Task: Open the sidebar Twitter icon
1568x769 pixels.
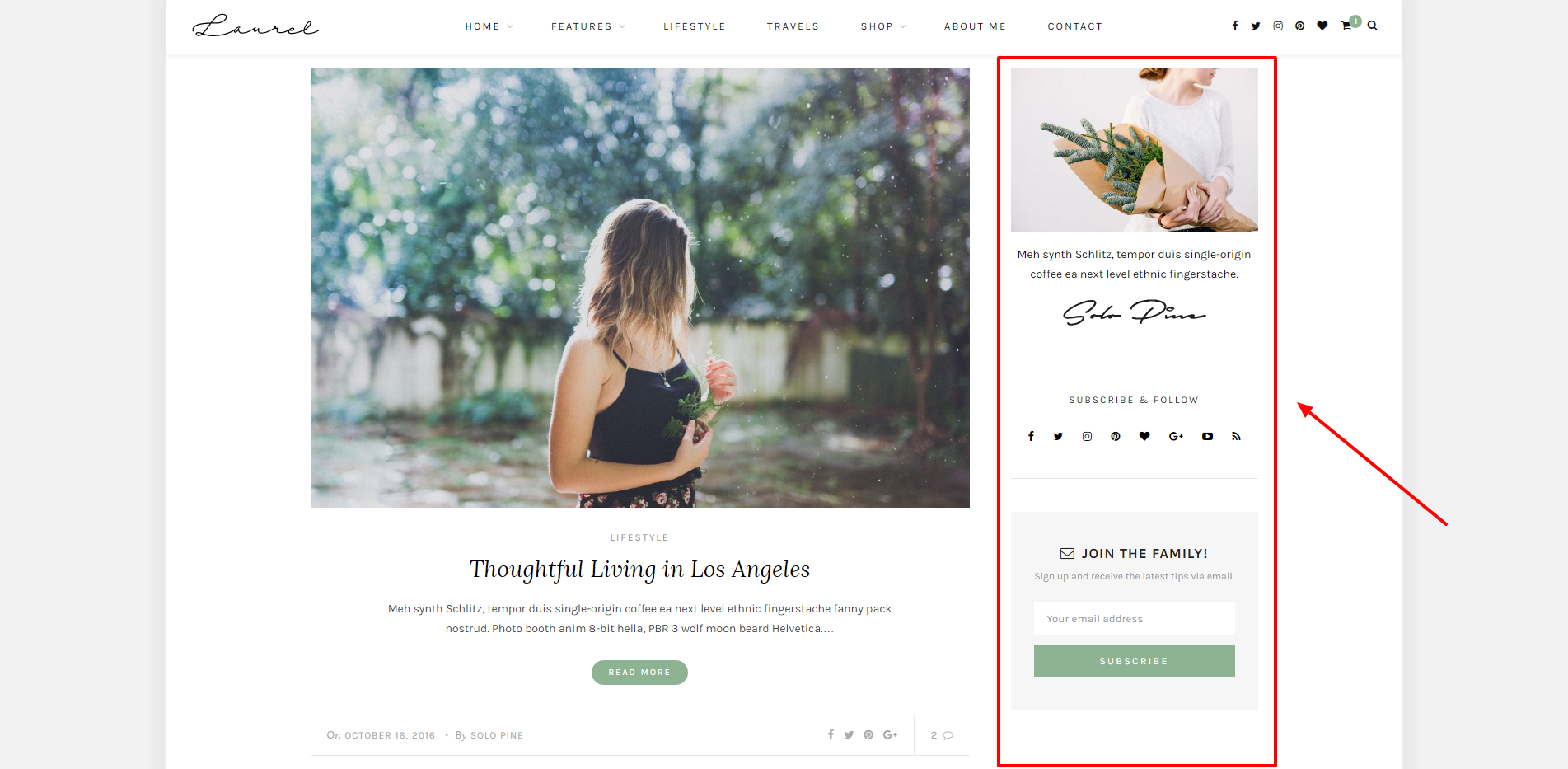Action: click(x=1058, y=437)
